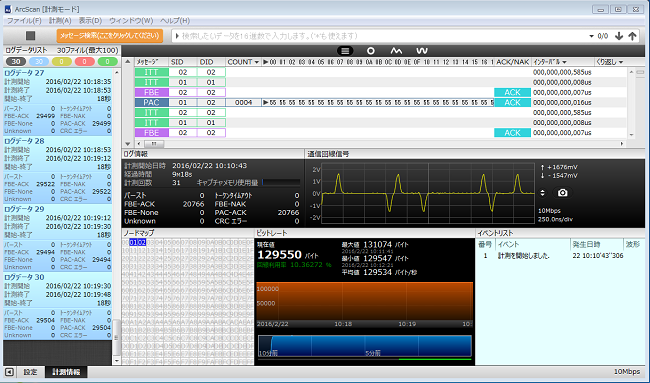This screenshot has height=383, width=650.
Task: Click the current bitrate value 129550
Action: pos(279,255)
